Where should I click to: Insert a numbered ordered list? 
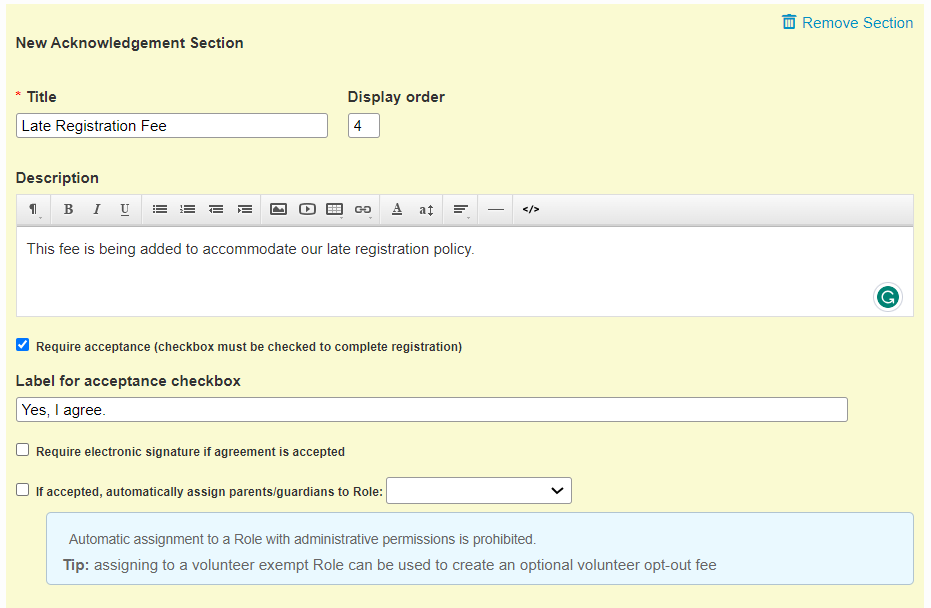click(187, 210)
